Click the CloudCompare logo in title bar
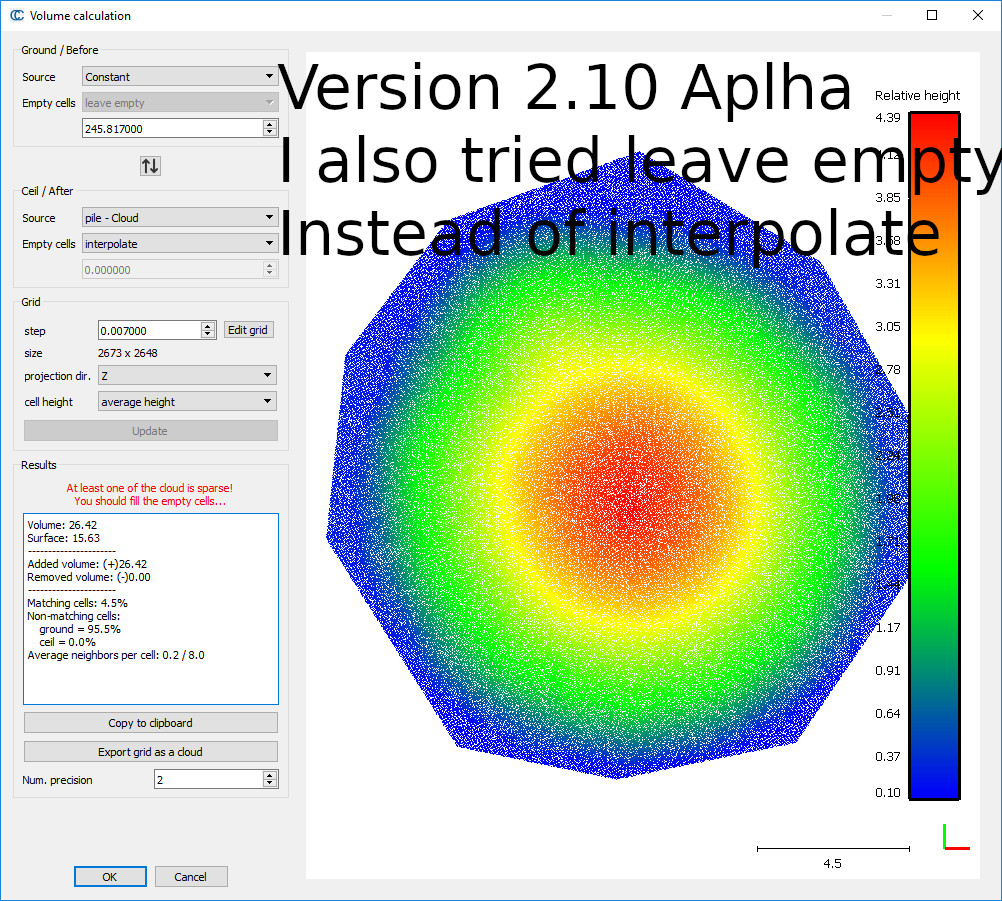This screenshot has height=901, width=1002. pos(16,15)
